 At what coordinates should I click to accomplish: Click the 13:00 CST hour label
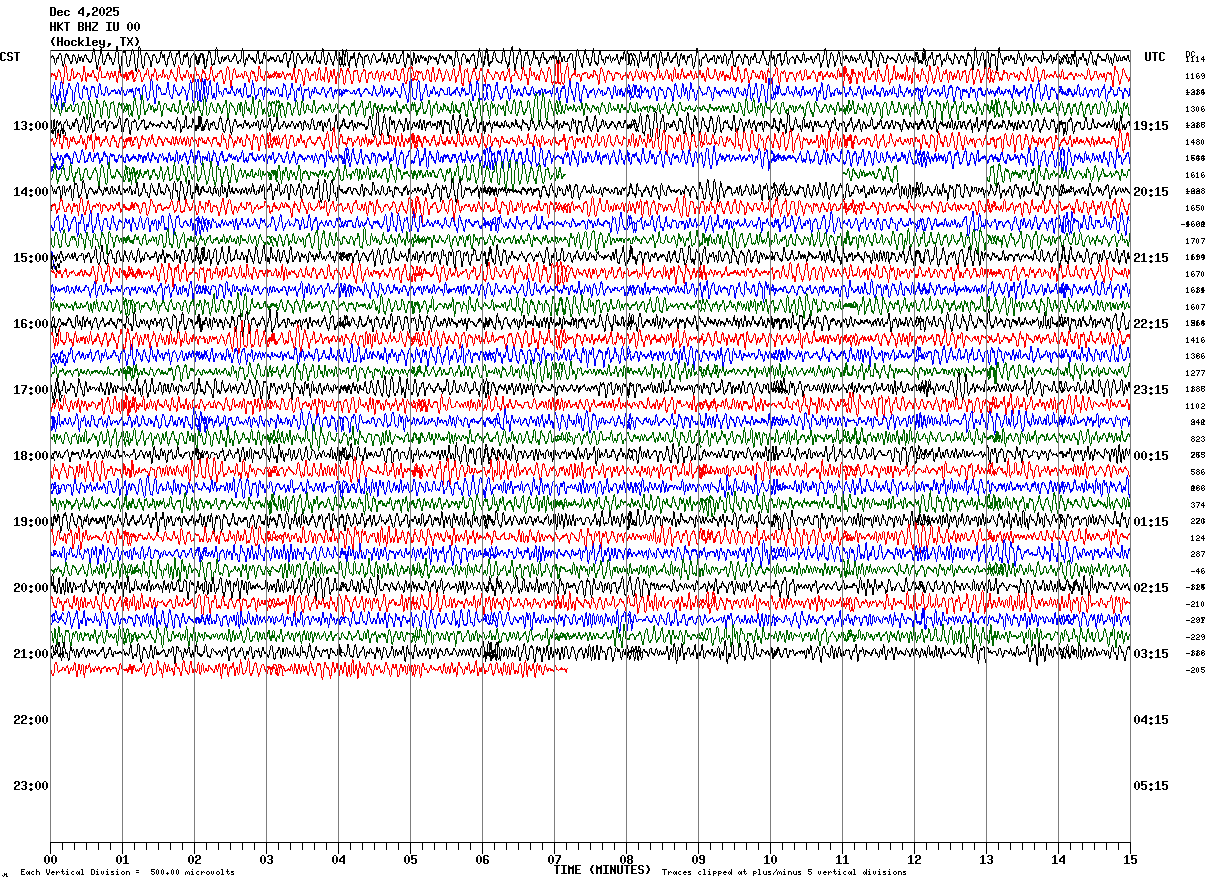tap(30, 126)
